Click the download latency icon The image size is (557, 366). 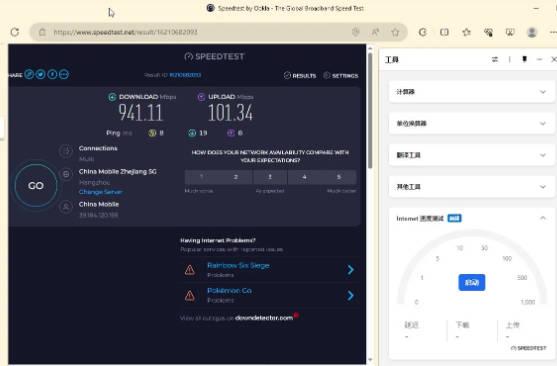point(192,133)
